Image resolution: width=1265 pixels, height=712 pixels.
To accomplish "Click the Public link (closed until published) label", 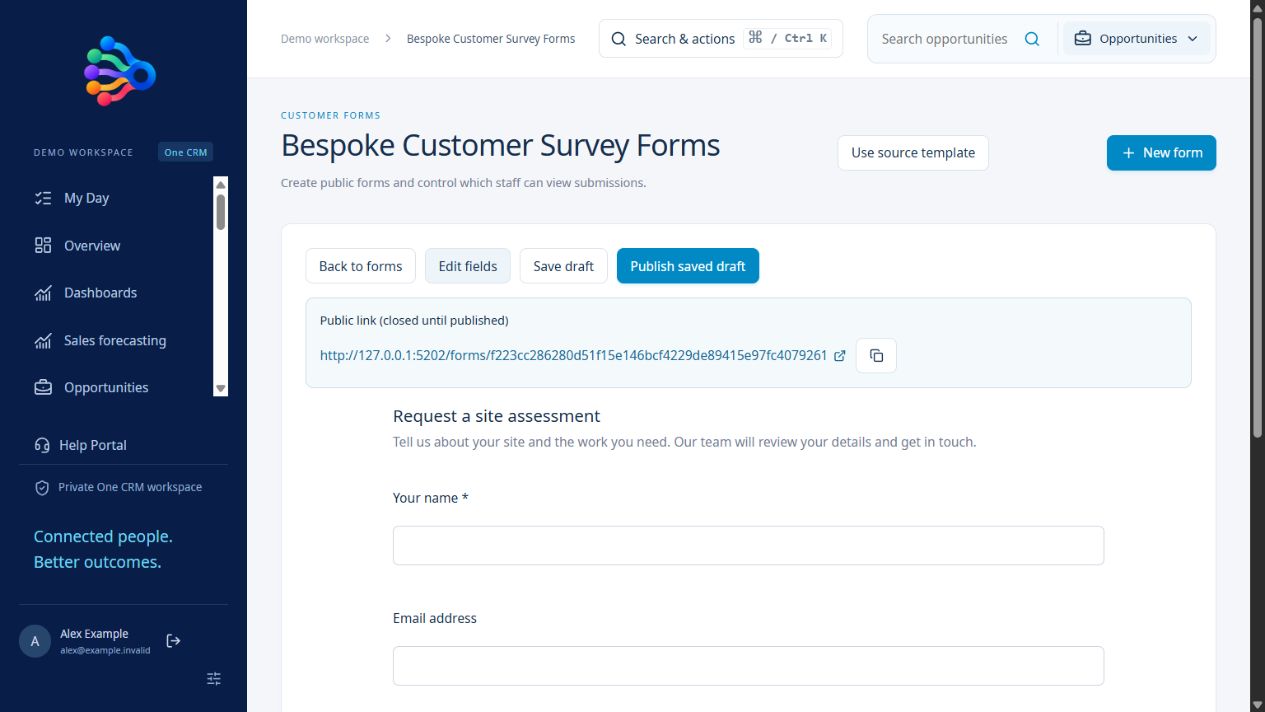I will 414,321.
